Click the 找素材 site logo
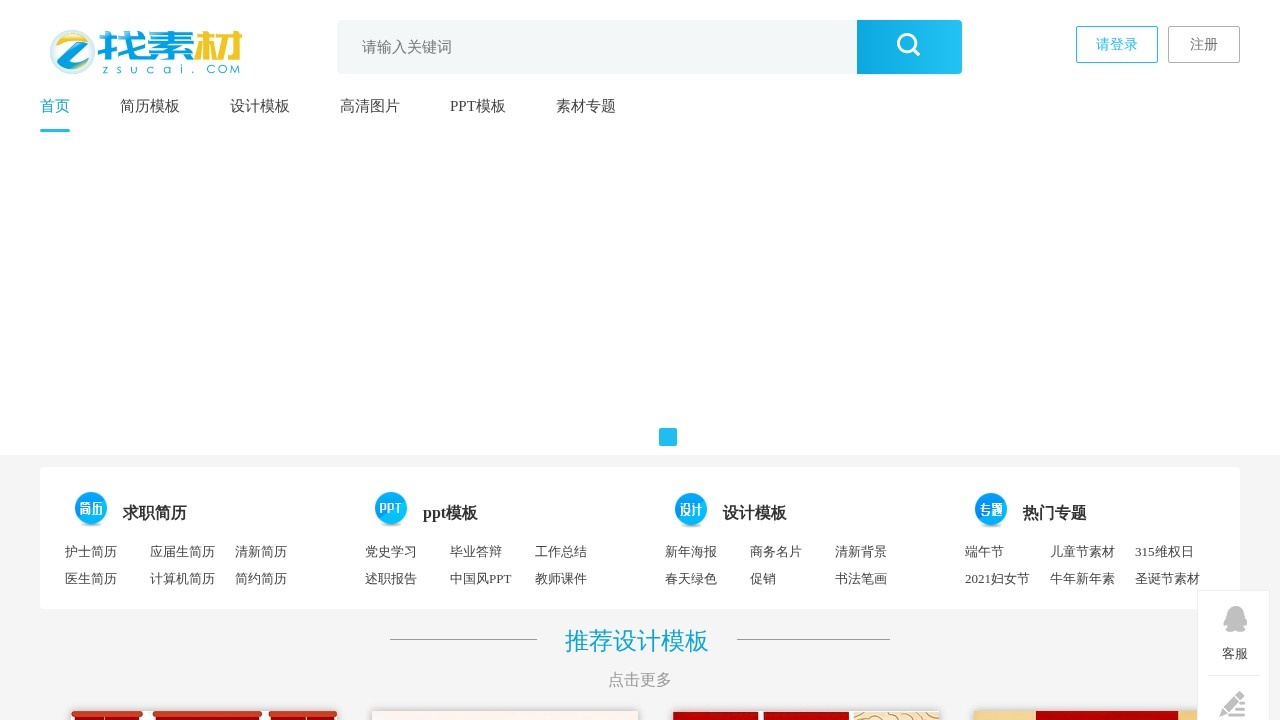This screenshot has height=720, width=1280. point(144,50)
